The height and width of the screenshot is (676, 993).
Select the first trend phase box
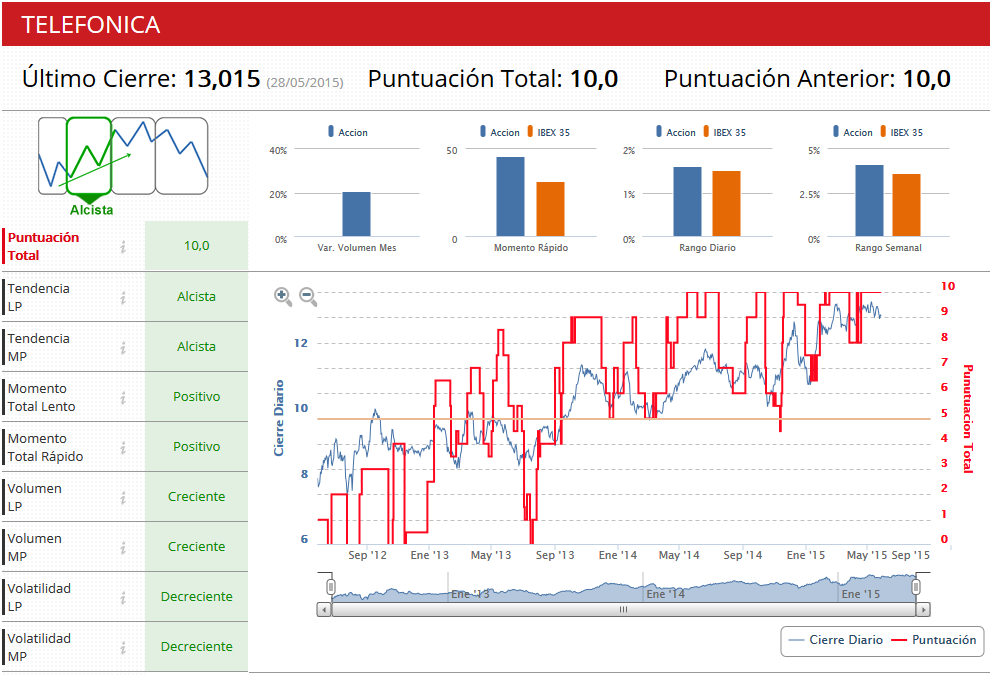52,156
